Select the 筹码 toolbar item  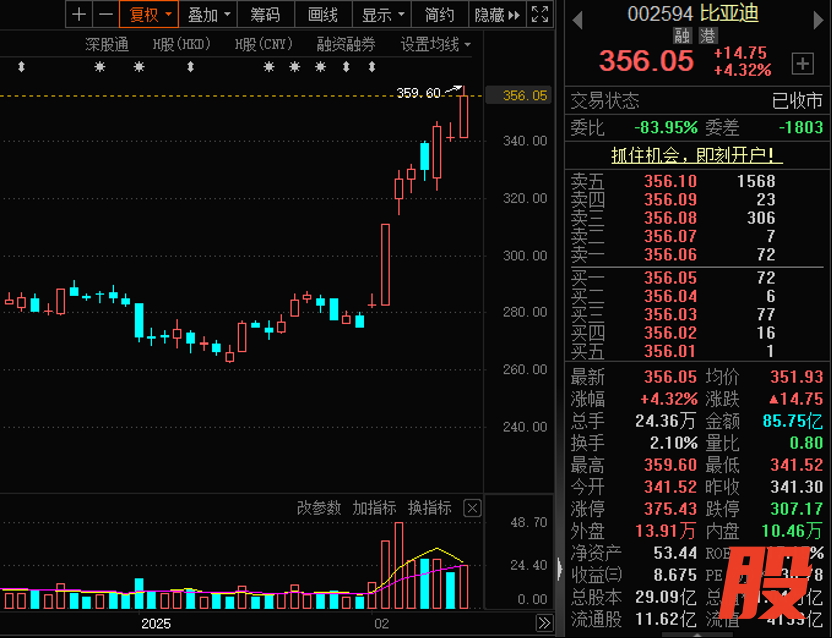(x=265, y=14)
